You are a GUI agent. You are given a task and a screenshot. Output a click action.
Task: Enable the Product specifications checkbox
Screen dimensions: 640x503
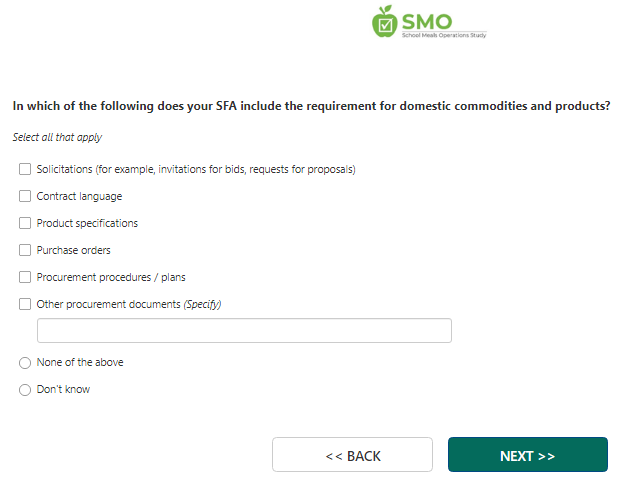pyautogui.click(x=25, y=223)
